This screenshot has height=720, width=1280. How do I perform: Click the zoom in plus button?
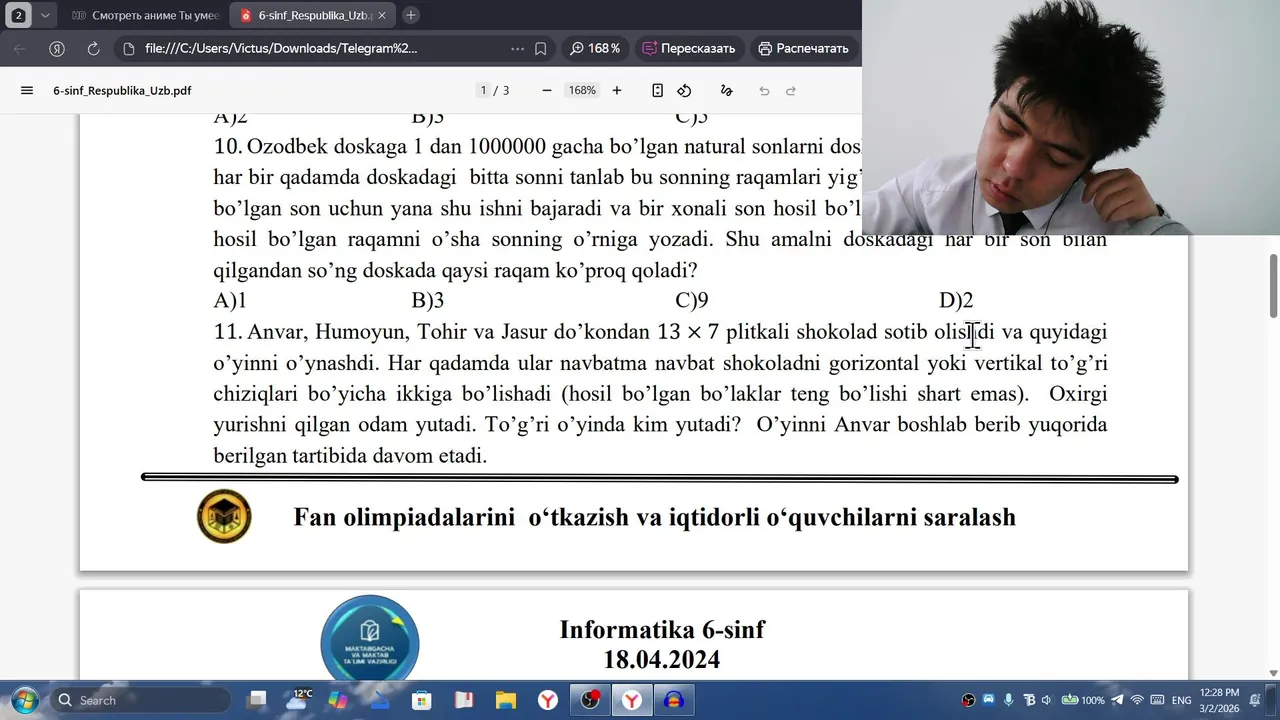coord(617,90)
